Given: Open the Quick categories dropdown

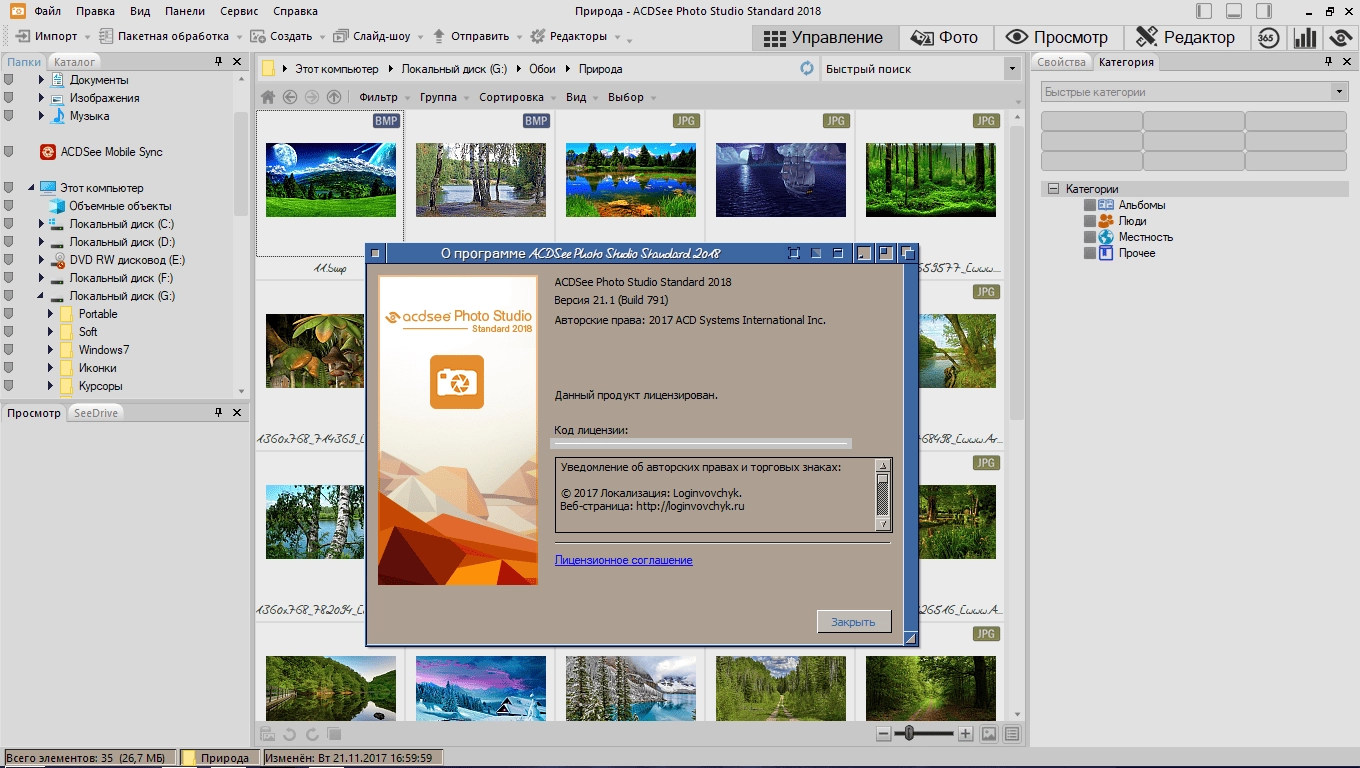Looking at the screenshot, I should coord(1338,92).
